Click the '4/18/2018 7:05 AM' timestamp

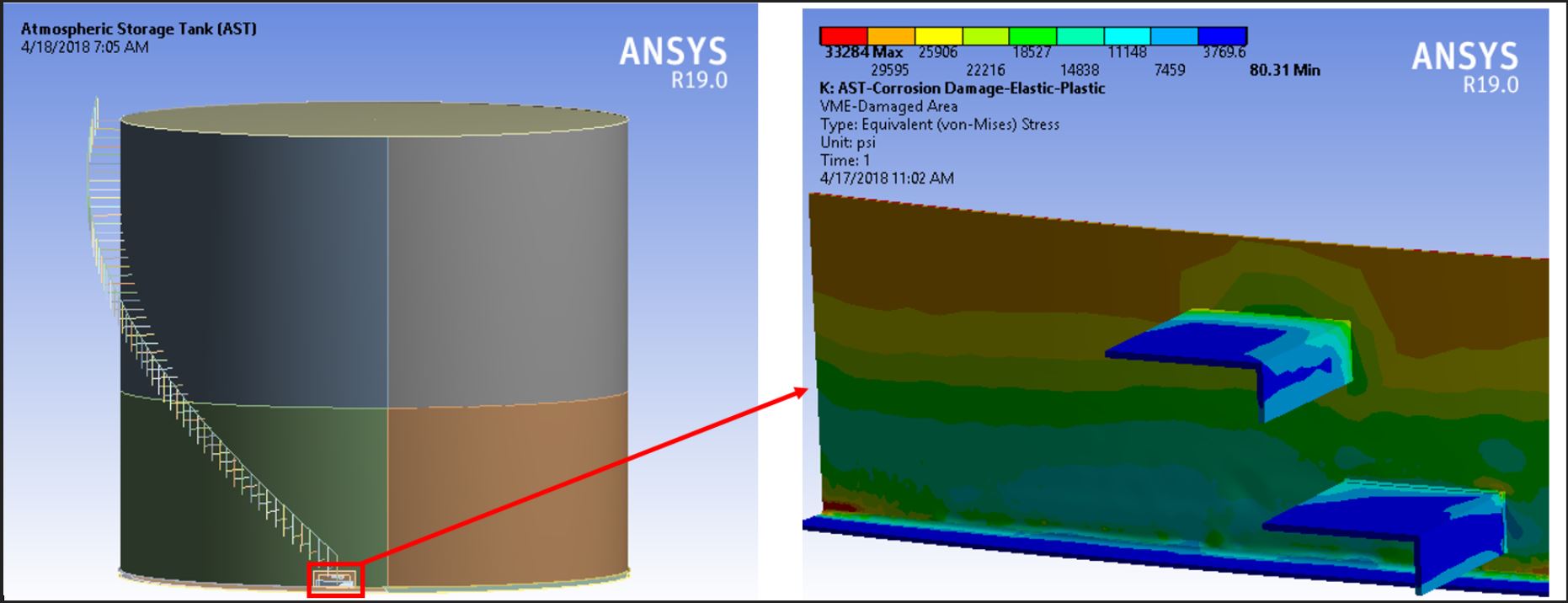pos(84,47)
